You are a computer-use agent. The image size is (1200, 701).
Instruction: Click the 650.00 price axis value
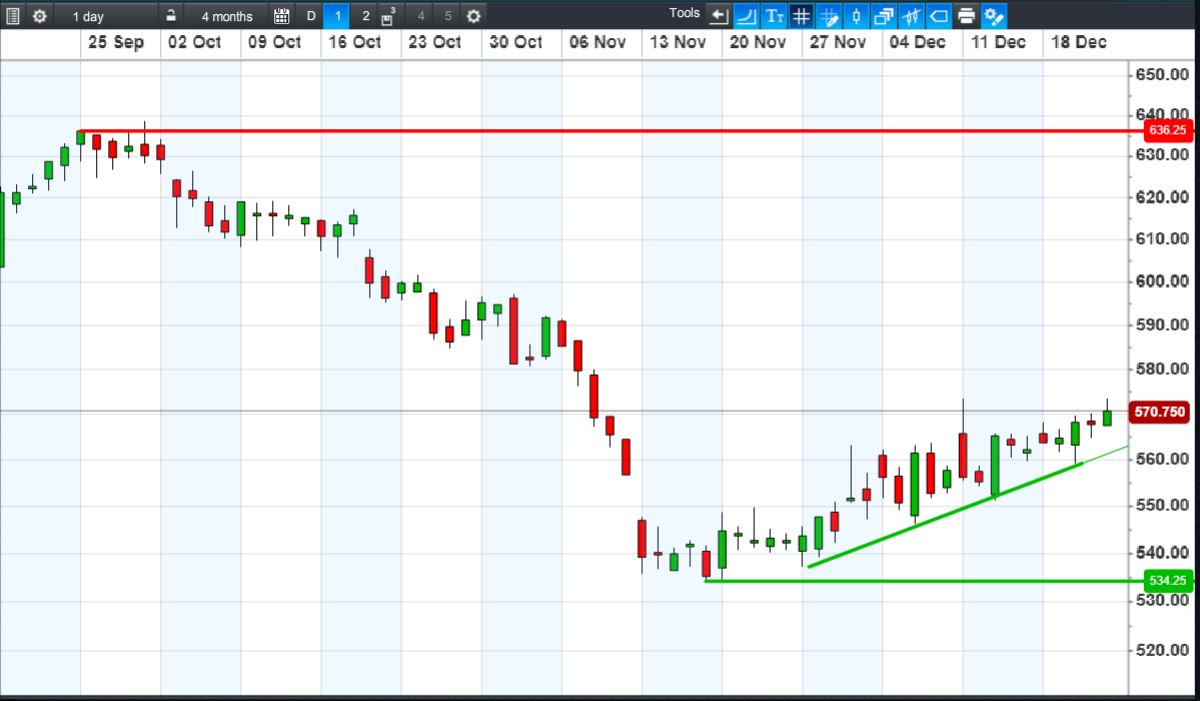coord(1161,76)
